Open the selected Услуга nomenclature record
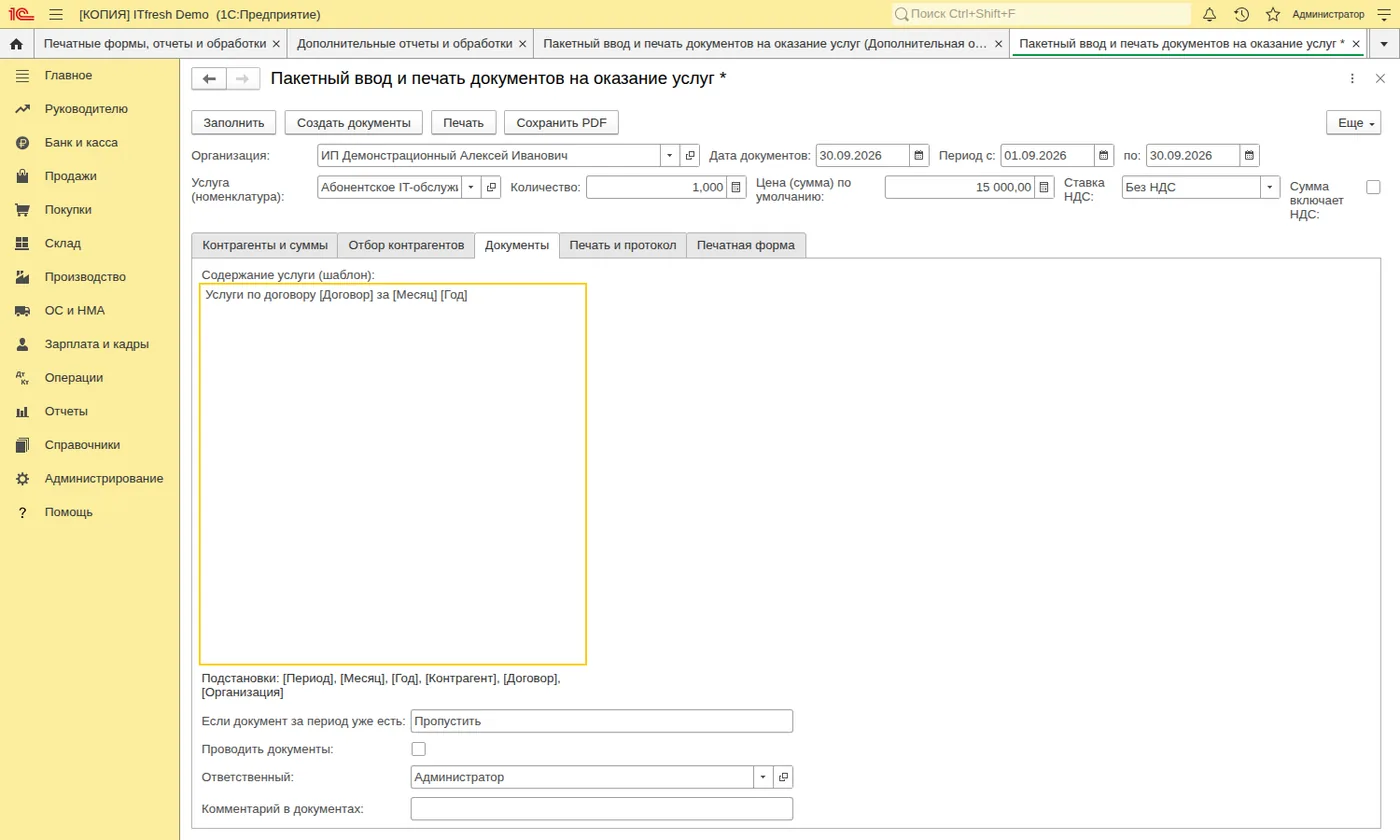This screenshot has height=840, width=1400. tap(491, 187)
